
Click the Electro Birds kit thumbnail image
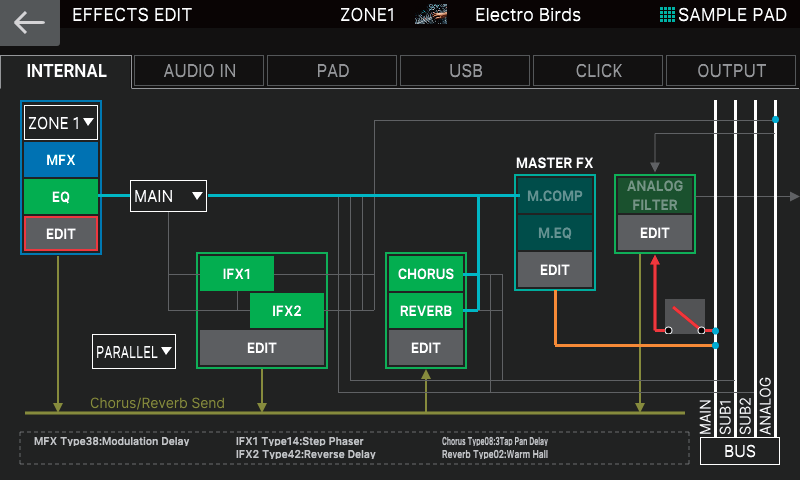click(430, 15)
